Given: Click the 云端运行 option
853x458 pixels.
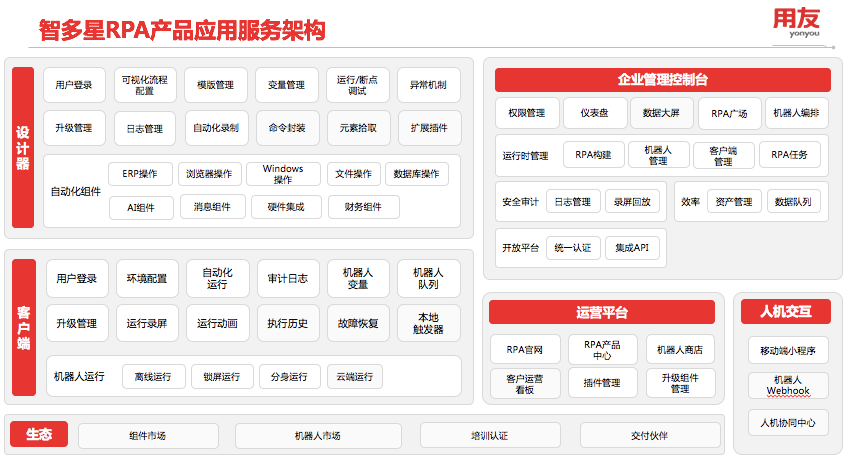Looking at the screenshot, I should click(355, 377).
